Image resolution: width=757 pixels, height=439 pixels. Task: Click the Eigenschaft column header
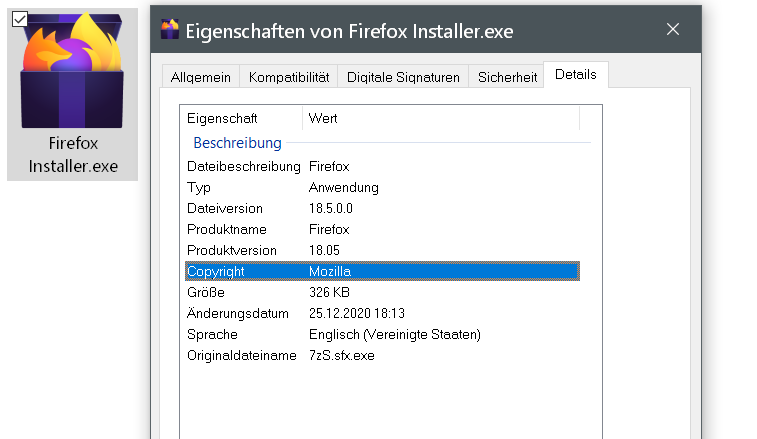coord(243,118)
